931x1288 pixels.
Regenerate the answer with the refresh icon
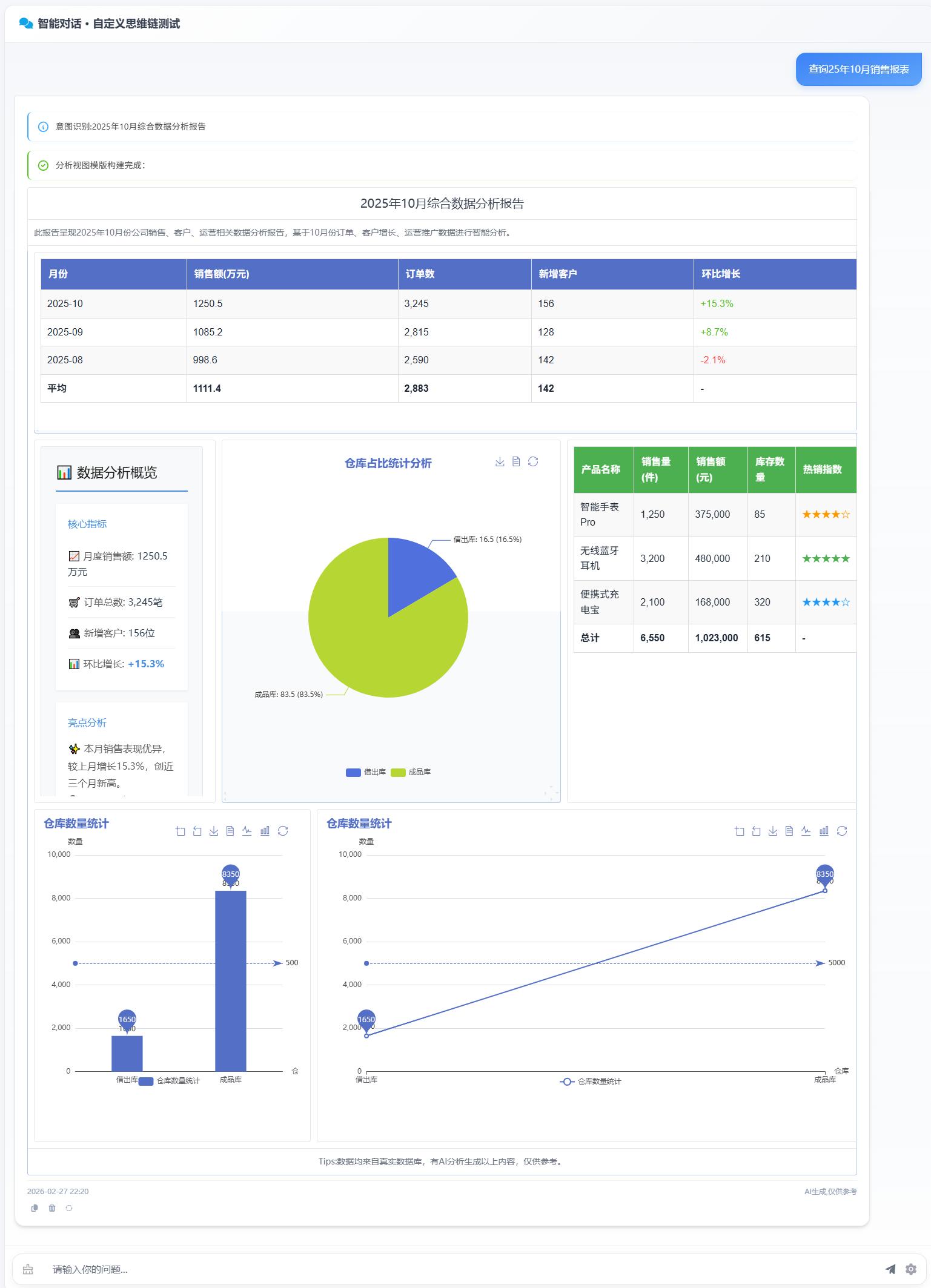click(69, 1207)
